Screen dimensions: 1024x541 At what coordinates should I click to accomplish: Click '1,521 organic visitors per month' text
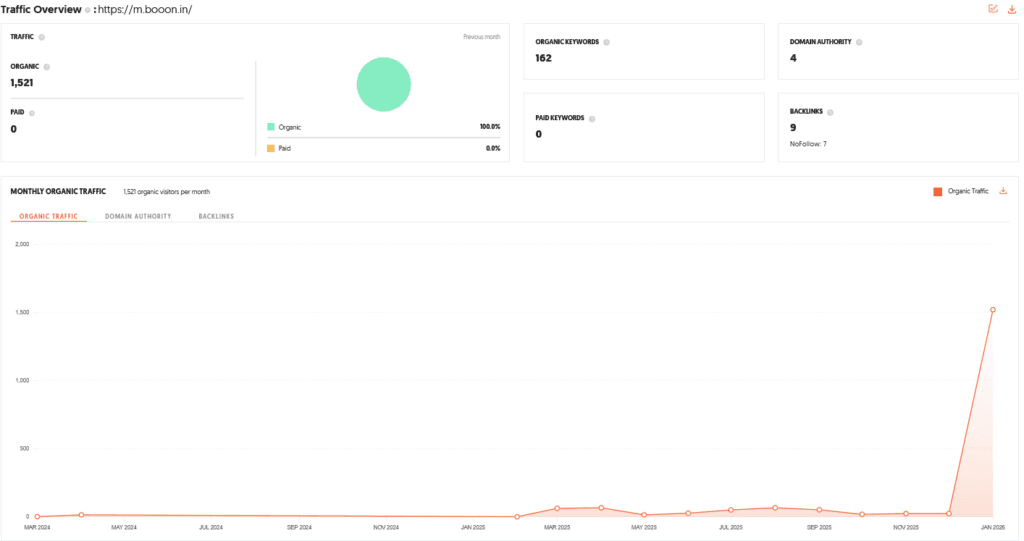(x=167, y=191)
